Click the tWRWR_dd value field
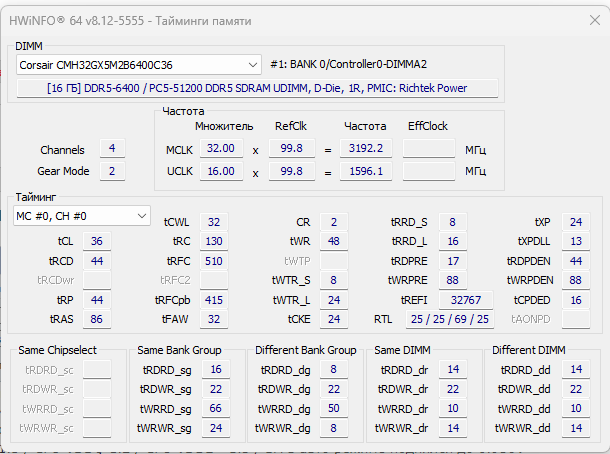 [x=576, y=428]
